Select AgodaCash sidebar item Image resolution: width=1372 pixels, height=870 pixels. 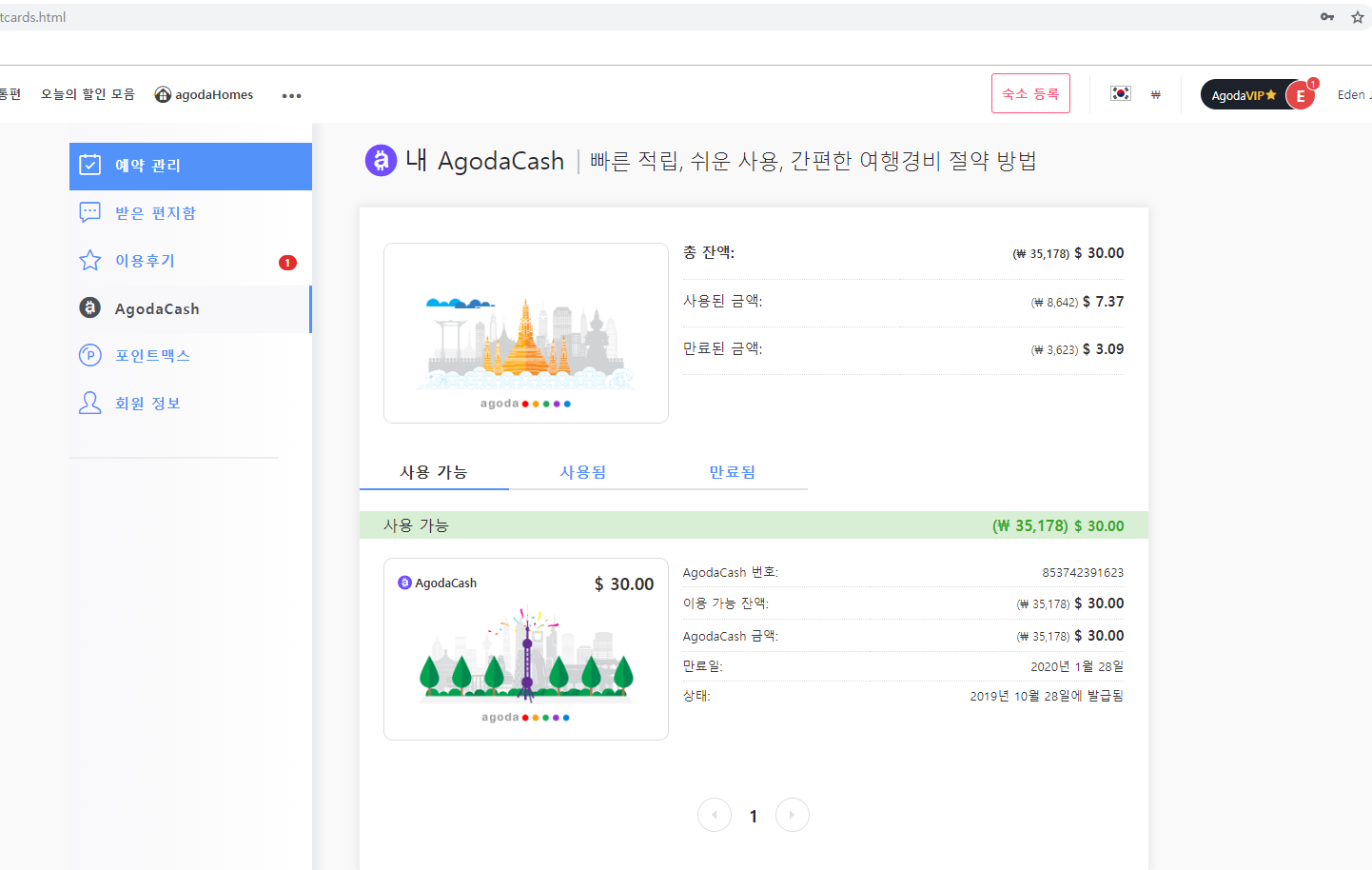click(190, 308)
